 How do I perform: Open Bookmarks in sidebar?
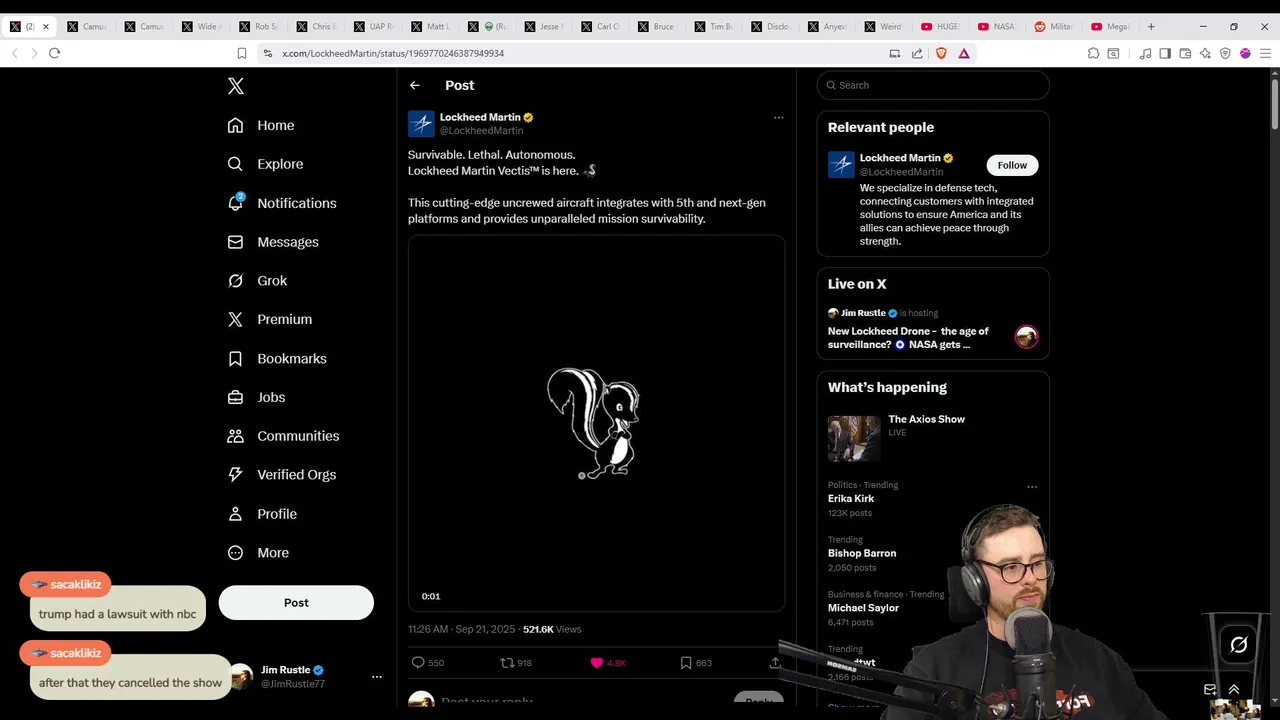pyautogui.click(x=277, y=358)
